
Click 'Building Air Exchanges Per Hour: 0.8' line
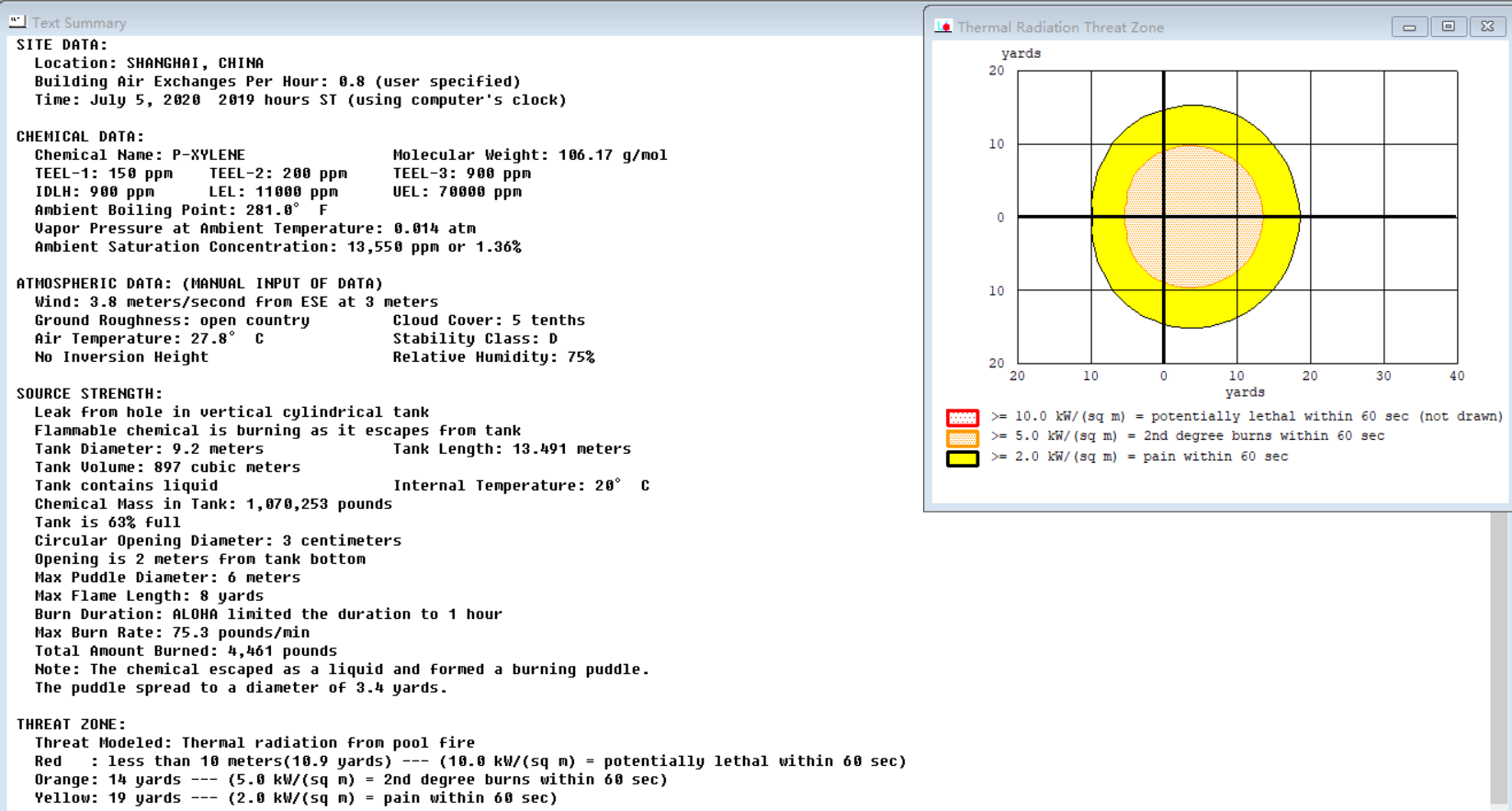click(277, 82)
